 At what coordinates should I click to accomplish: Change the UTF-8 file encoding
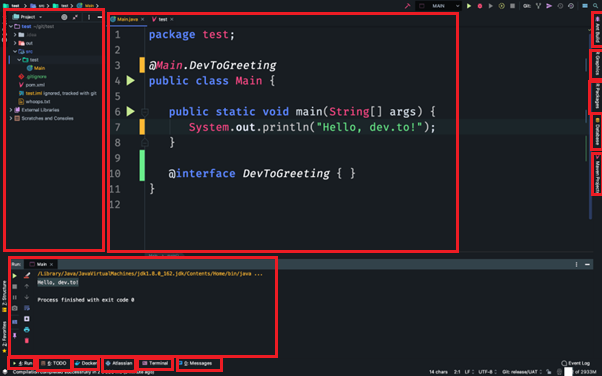(487, 372)
